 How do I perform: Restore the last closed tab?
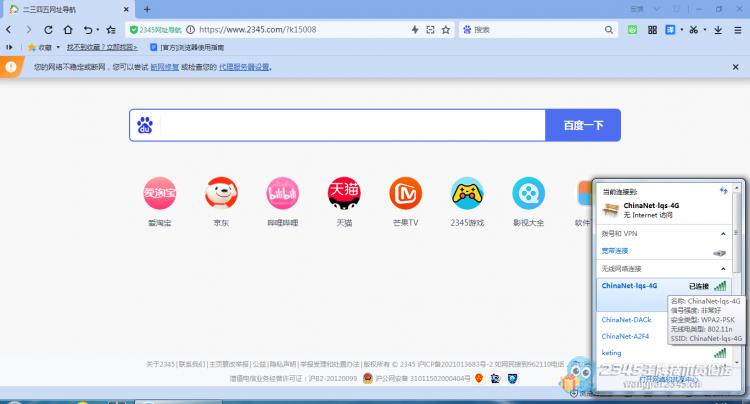click(88, 30)
